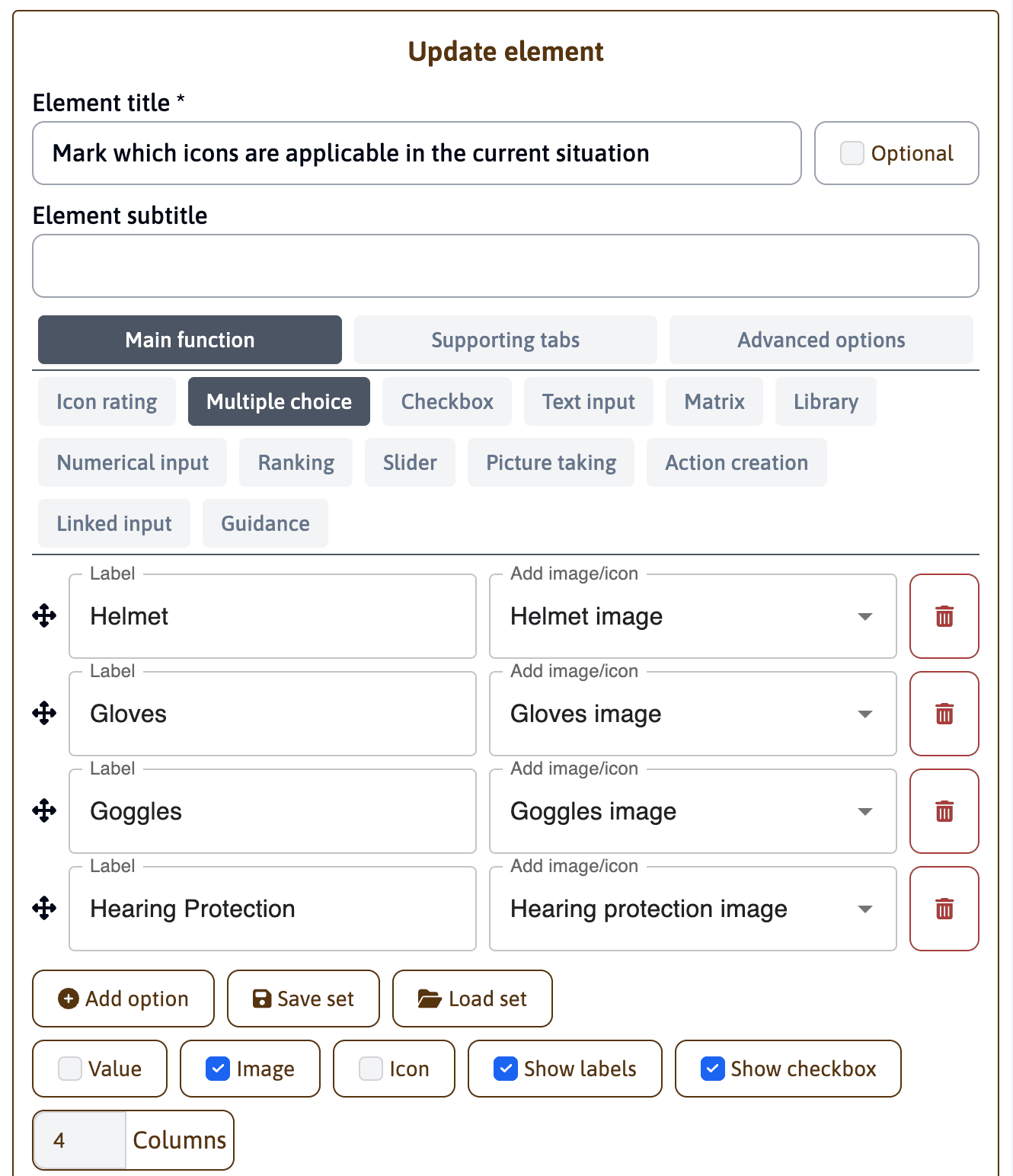Click the move handle beside Gloves

44,714
